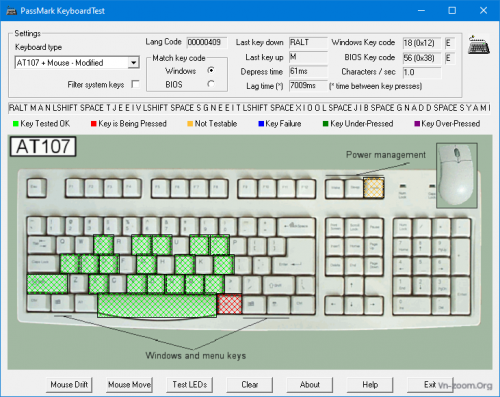This screenshot has height=397, width=500.
Task: Click the Mouse Drift button
Action: [x=69, y=385]
